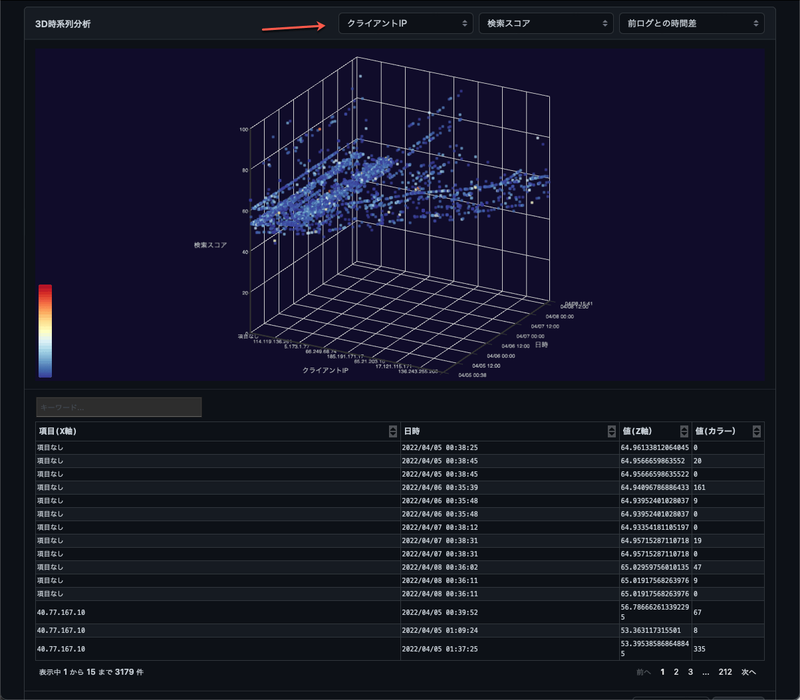
Task: Click 次へ to go to next page
Action: pyautogui.click(x=749, y=672)
